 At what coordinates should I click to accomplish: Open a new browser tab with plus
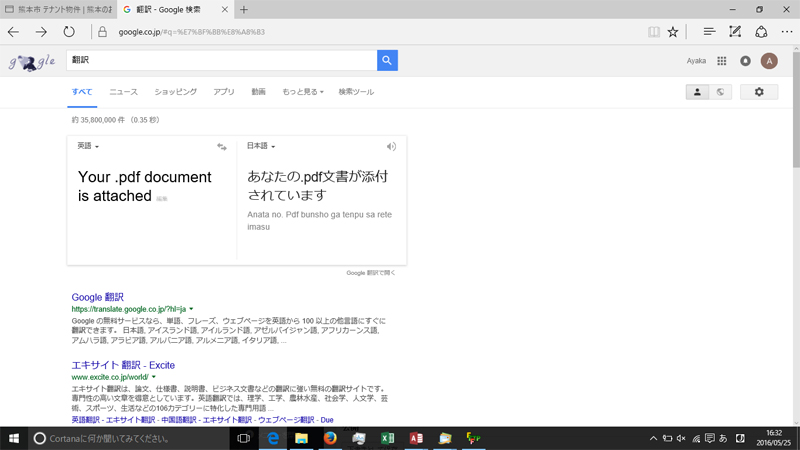(244, 10)
